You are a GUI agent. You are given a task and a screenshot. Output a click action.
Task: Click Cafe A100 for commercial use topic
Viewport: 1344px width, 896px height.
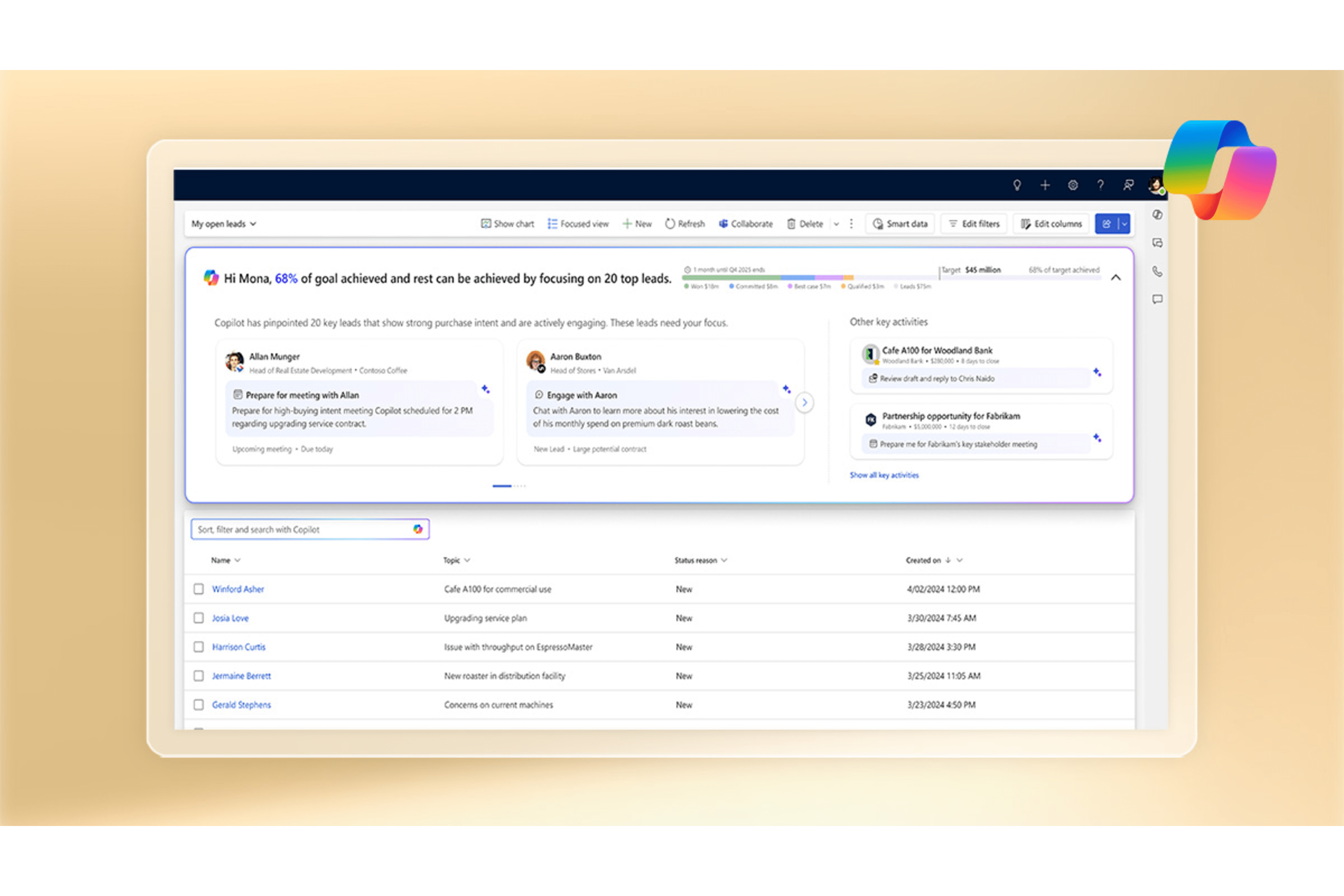click(498, 589)
